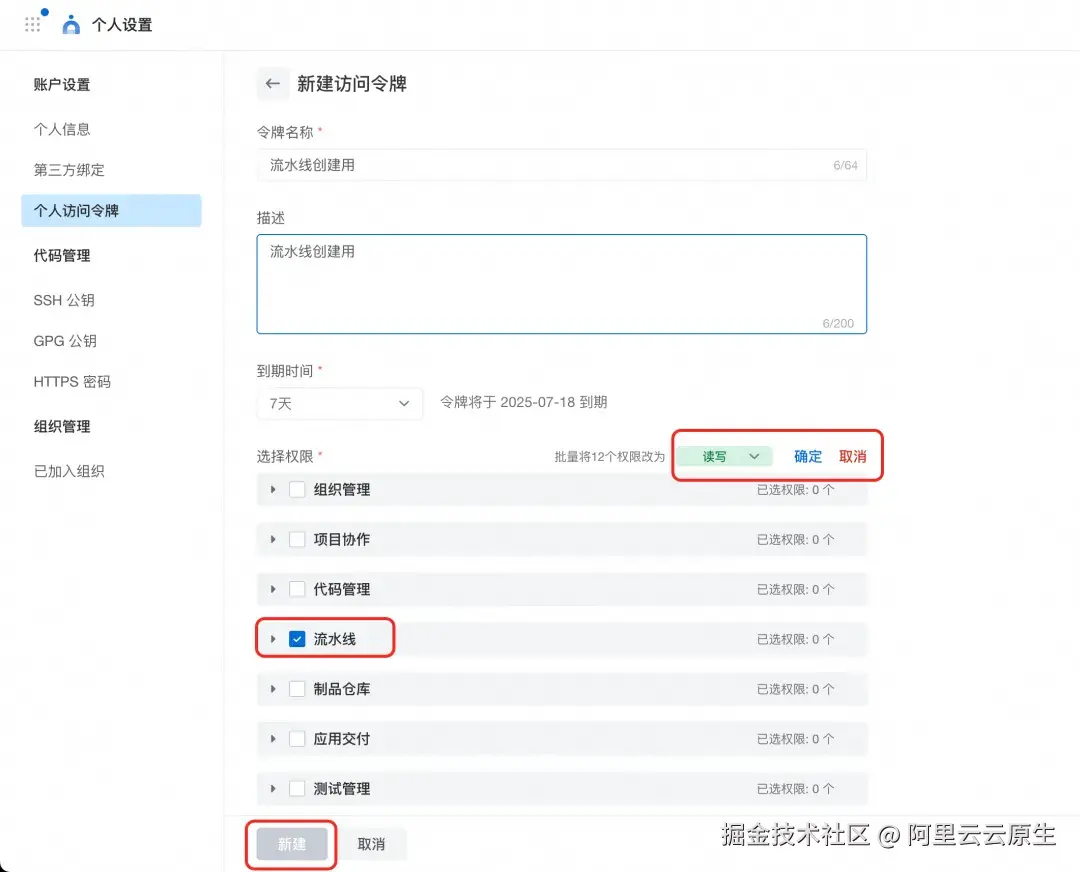Screen dimensions: 1080x872
Task: Check the 测试管理 checkbox
Action: [x=297, y=789]
